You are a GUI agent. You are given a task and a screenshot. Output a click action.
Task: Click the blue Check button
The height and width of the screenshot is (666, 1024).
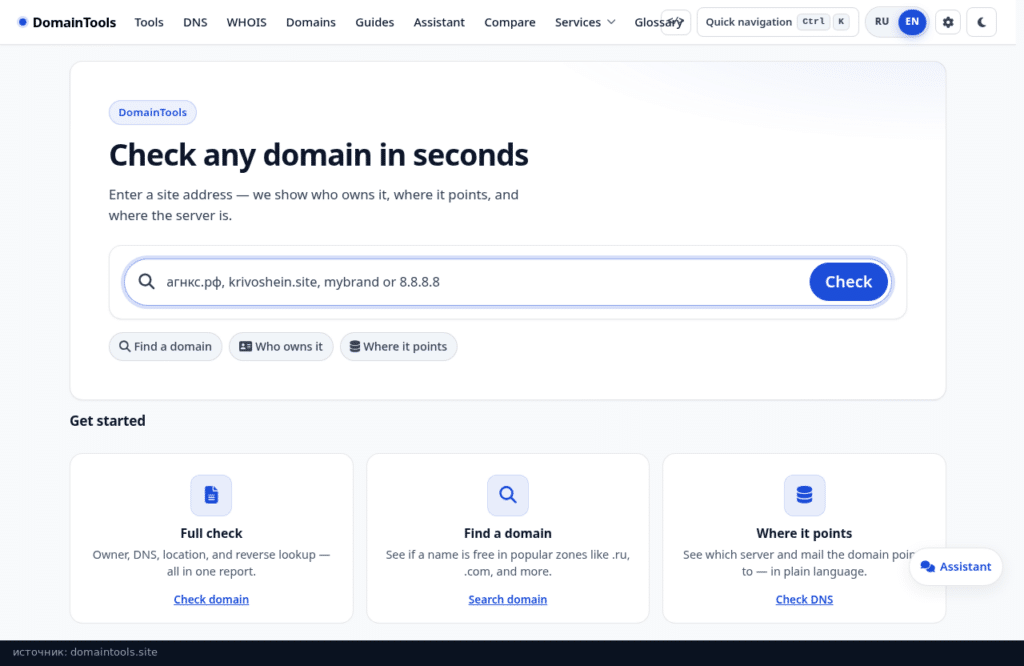848,282
